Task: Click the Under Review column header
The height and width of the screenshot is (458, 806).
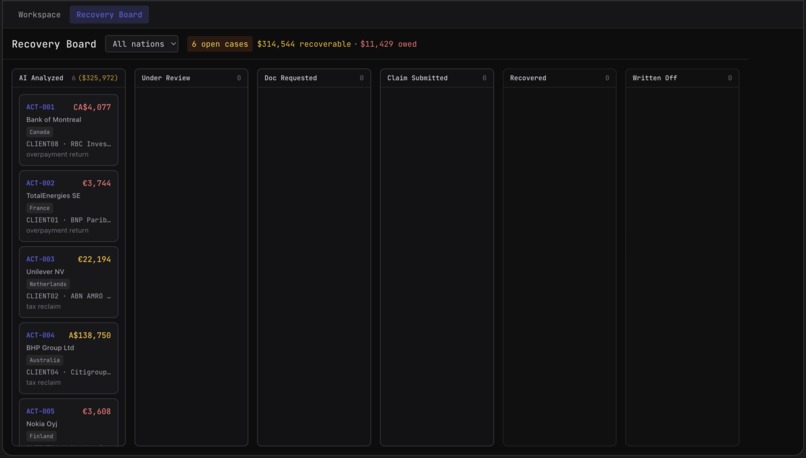Action: pyautogui.click(x=166, y=78)
